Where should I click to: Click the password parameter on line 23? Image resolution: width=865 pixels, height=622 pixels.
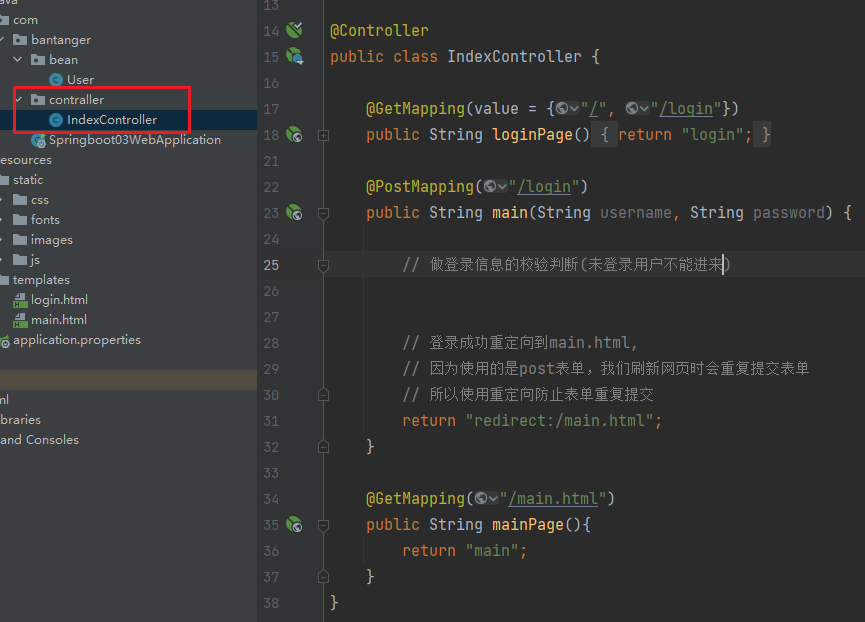(788, 213)
